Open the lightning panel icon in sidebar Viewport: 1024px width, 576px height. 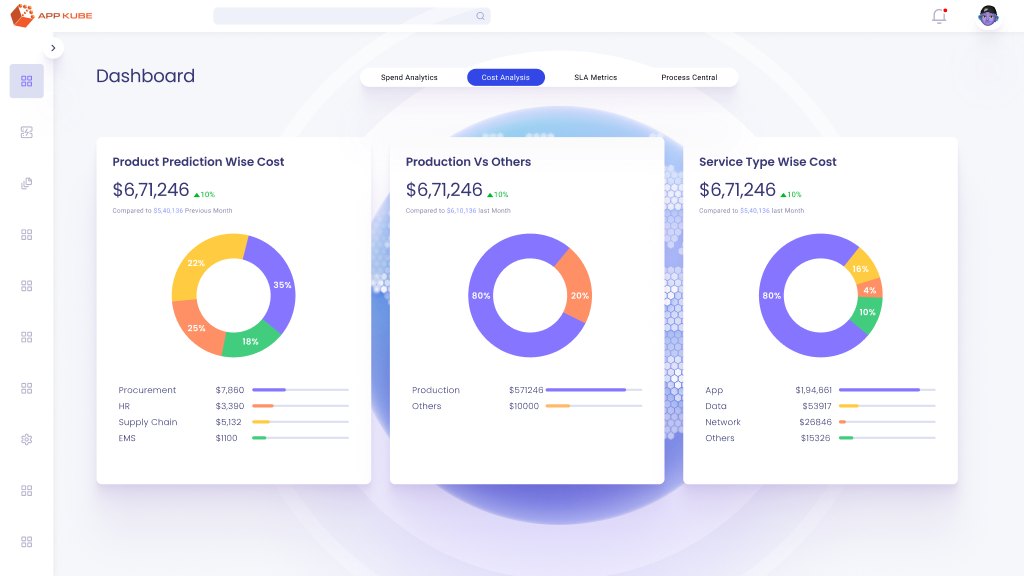[27, 133]
